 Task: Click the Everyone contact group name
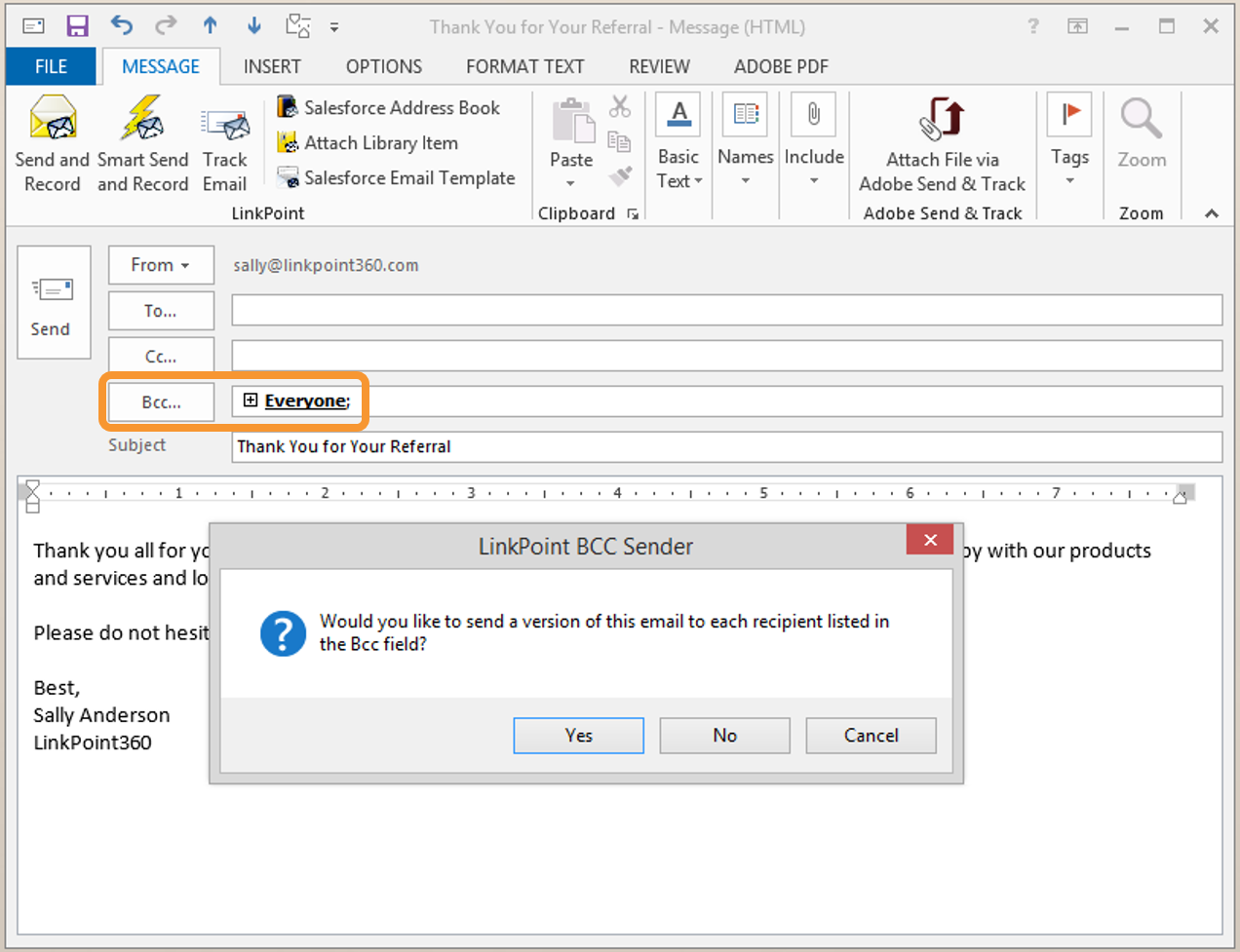305,400
